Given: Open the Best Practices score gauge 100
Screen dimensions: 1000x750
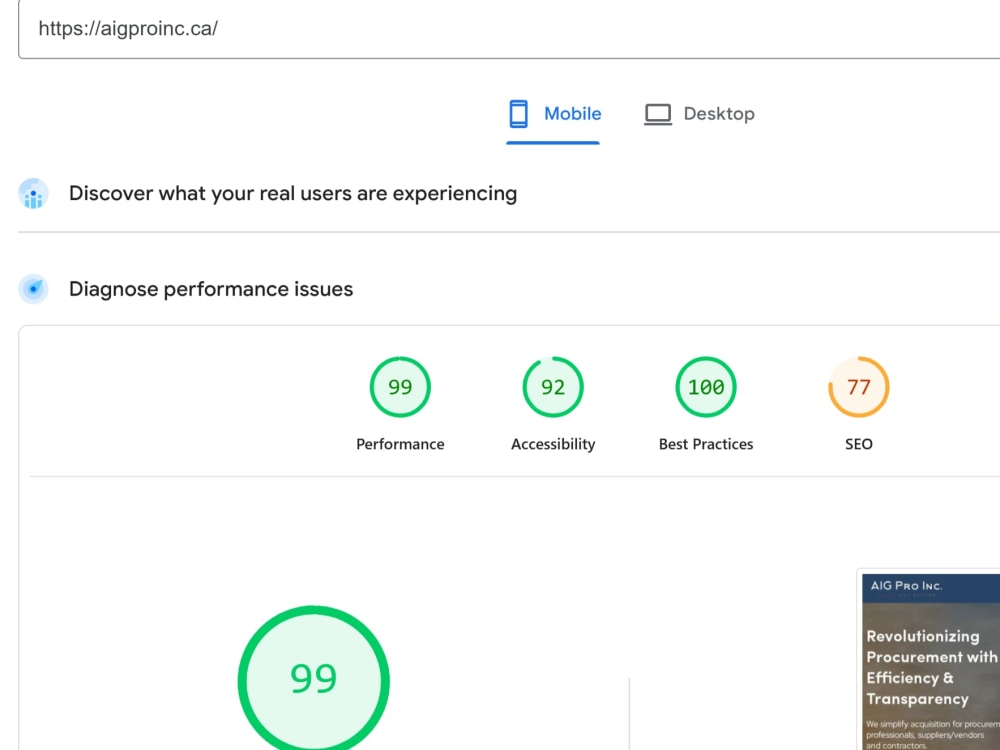Looking at the screenshot, I should pos(706,387).
